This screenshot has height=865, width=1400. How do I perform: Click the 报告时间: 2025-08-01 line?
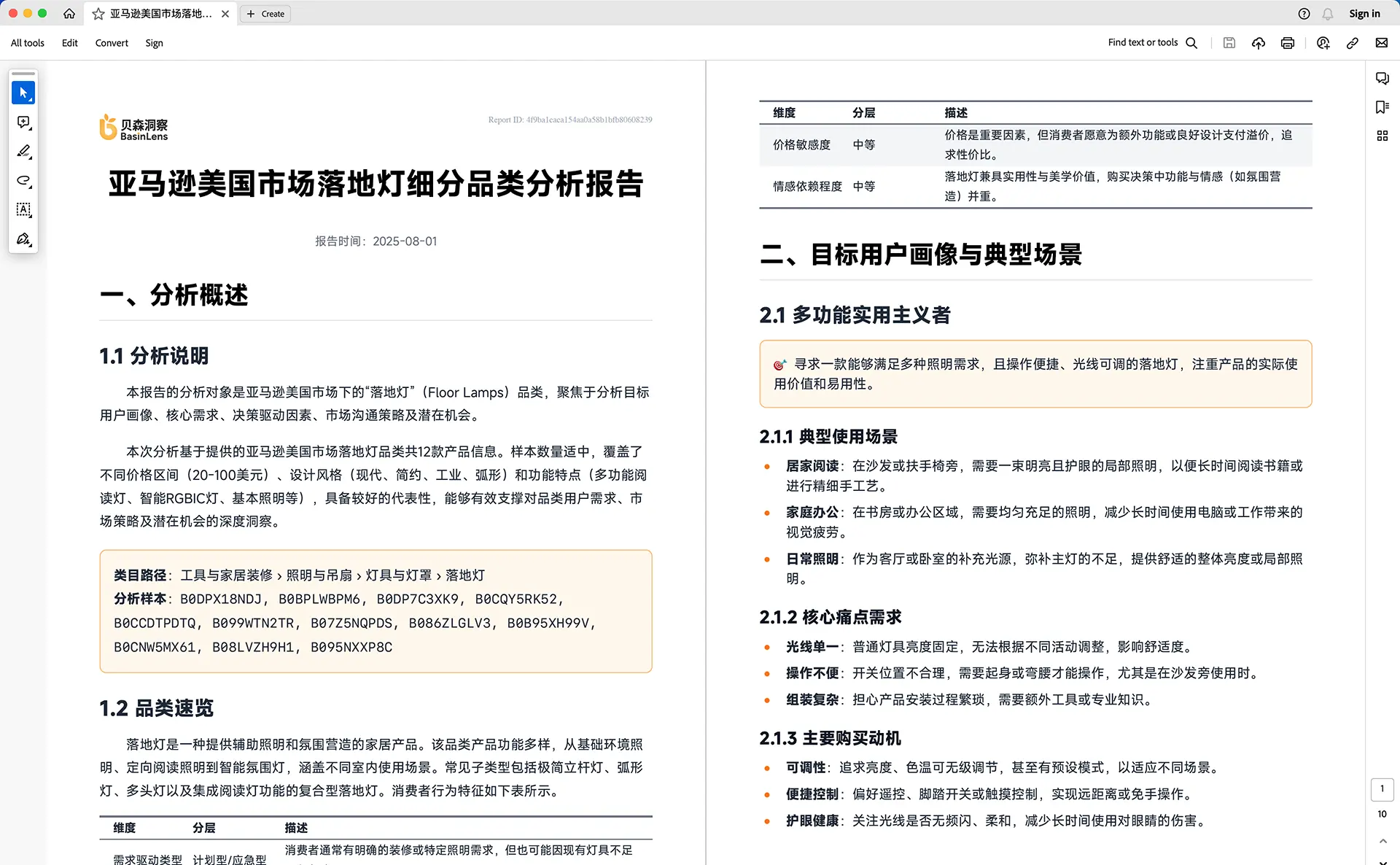376,241
